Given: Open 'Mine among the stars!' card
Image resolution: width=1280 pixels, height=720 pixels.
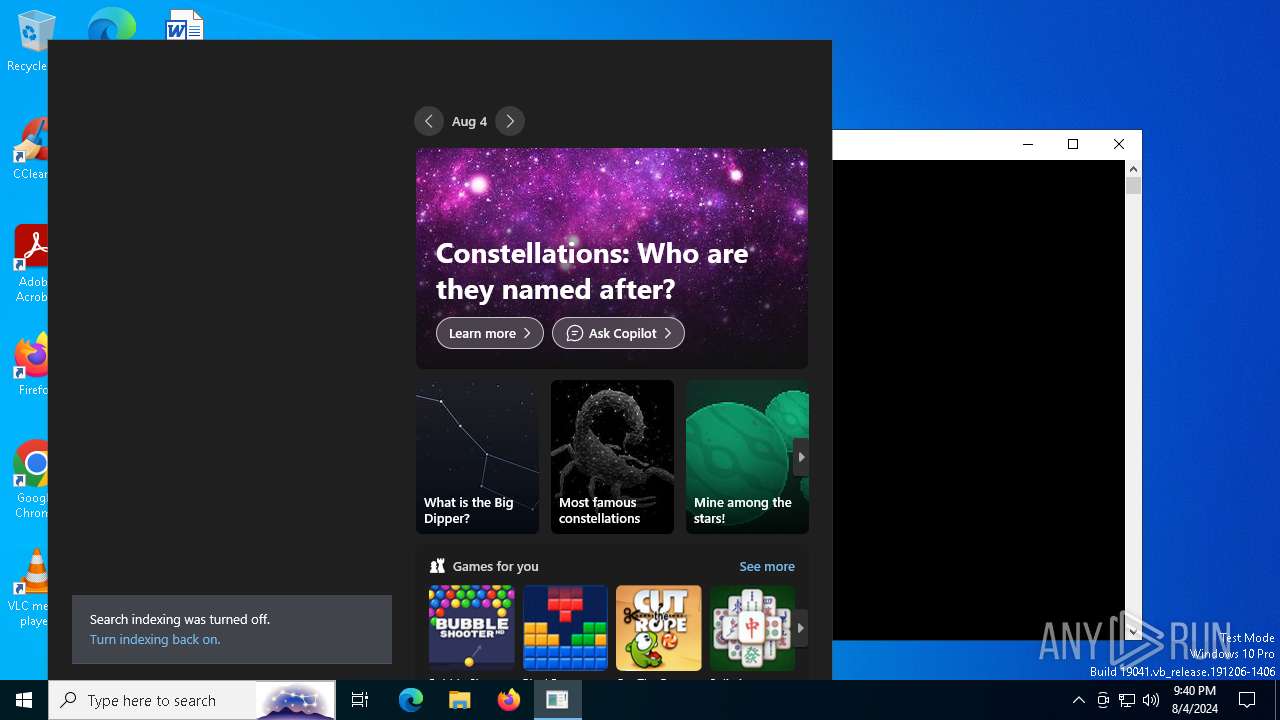Looking at the screenshot, I should tap(747, 456).
